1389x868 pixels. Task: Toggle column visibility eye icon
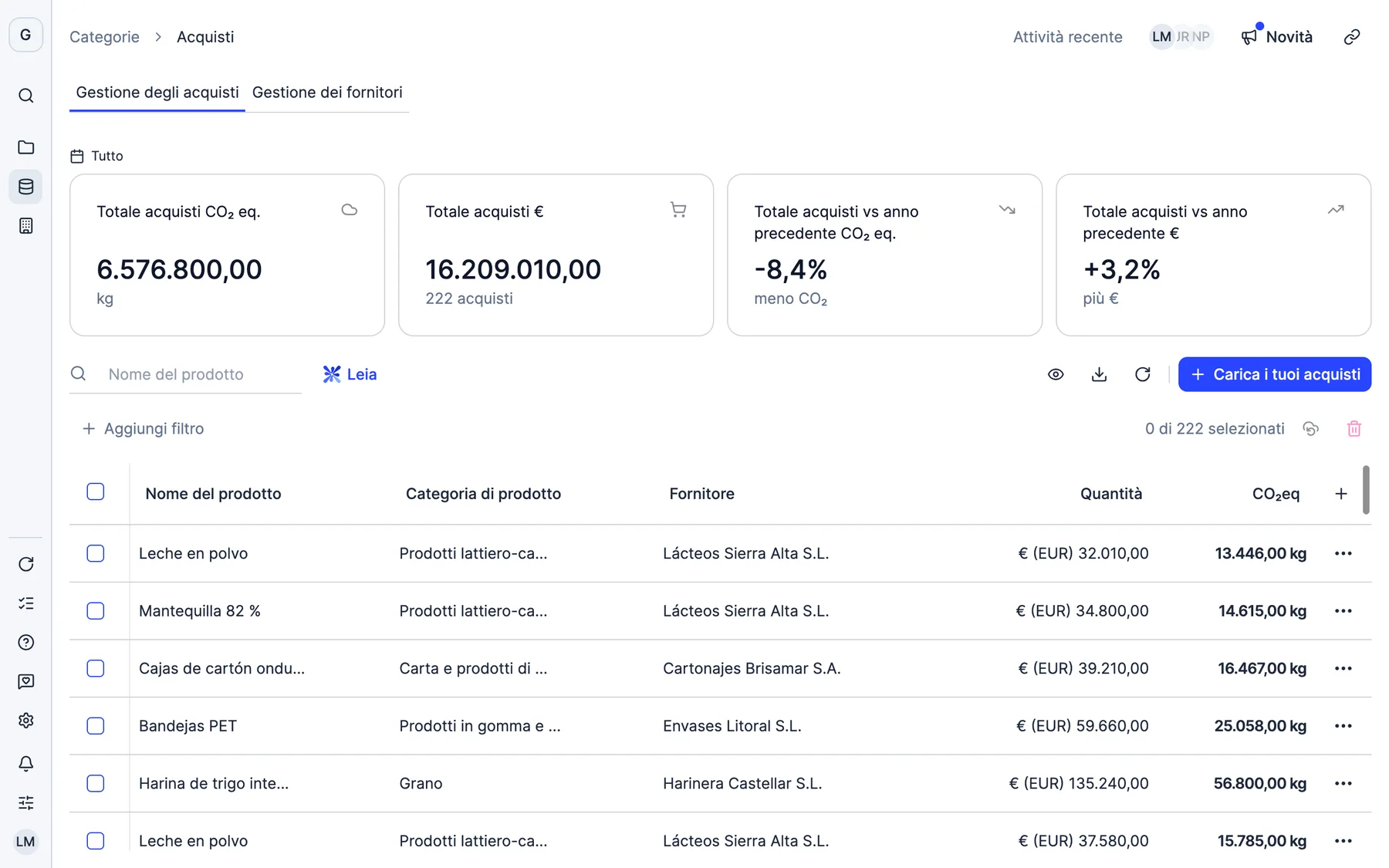(x=1056, y=374)
